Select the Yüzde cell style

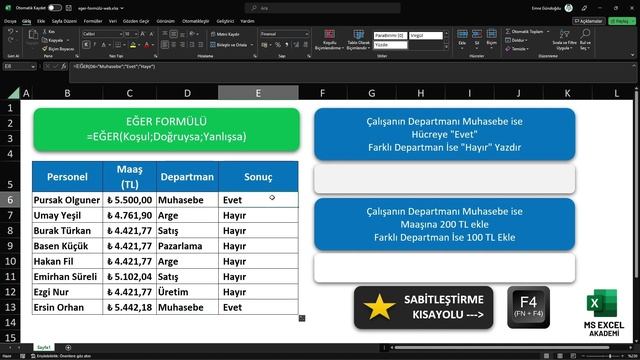point(390,45)
